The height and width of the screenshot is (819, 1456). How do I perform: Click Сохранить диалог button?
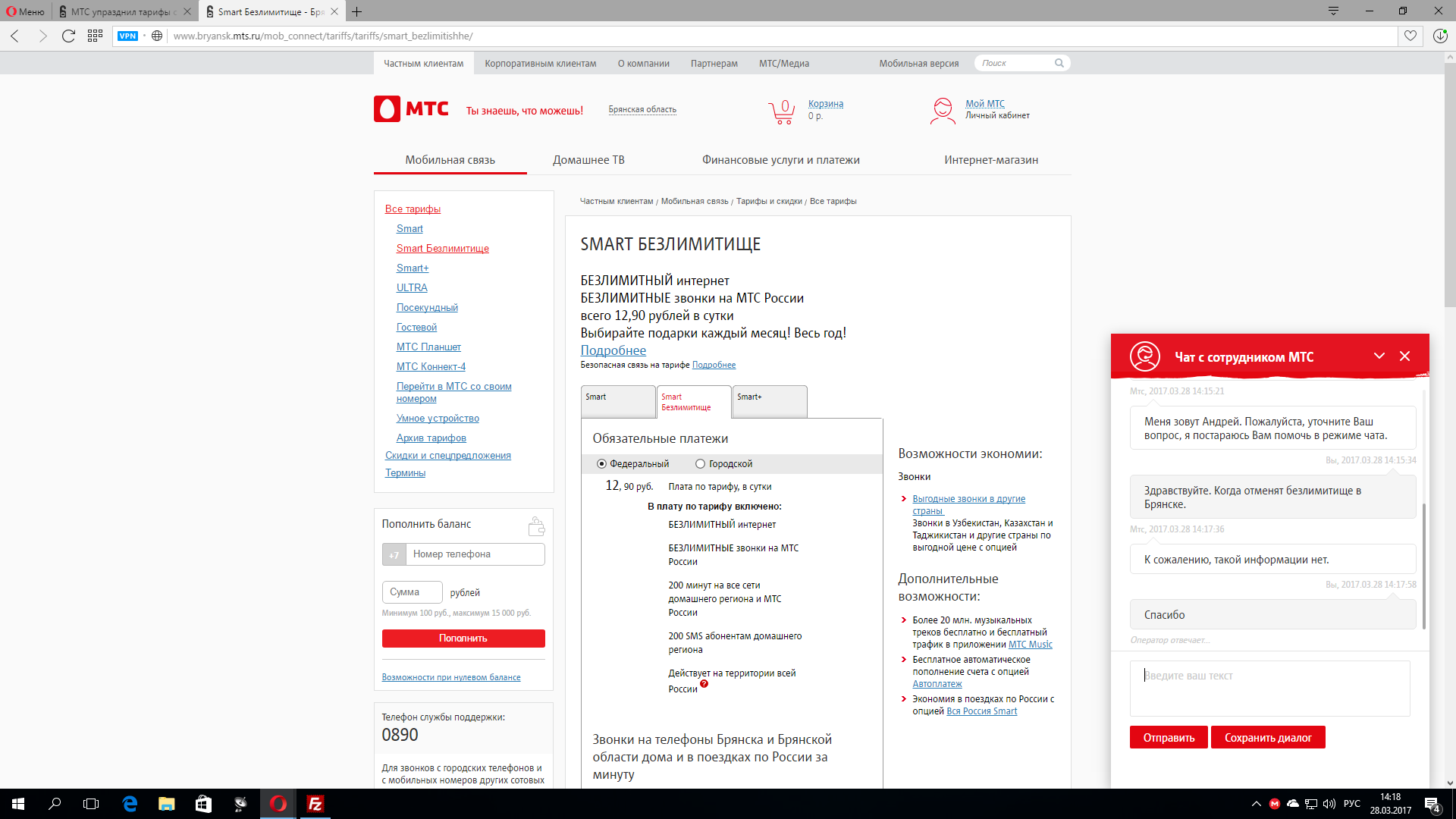pyautogui.click(x=1268, y=738)
